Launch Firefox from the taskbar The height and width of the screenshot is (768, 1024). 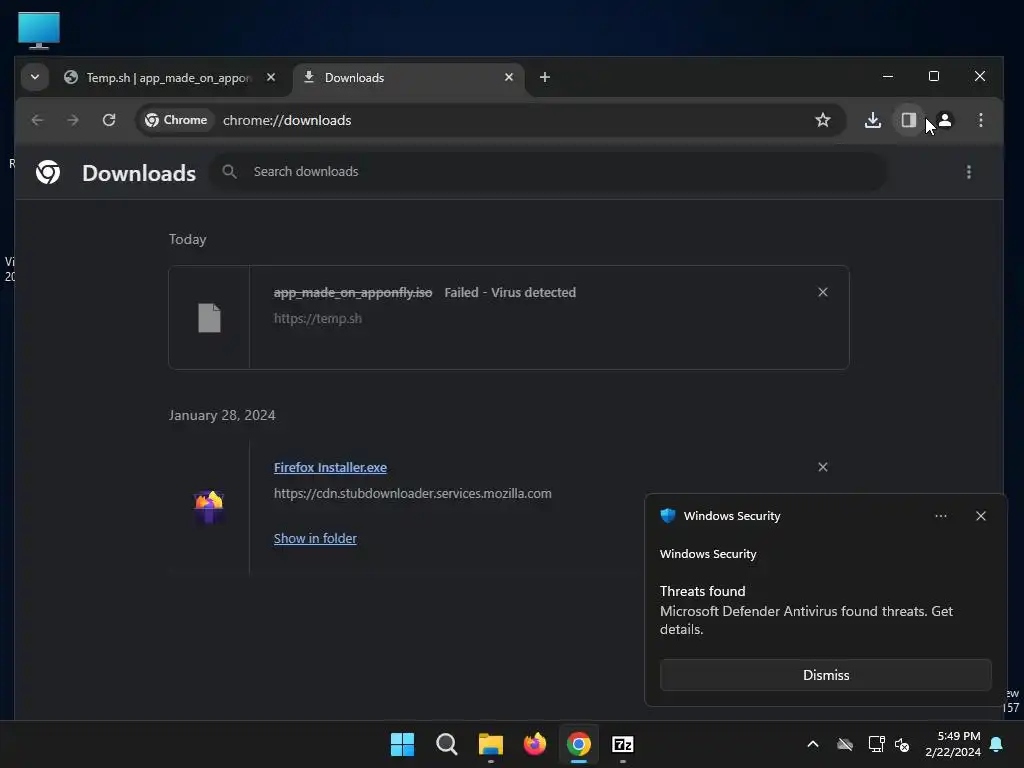tap(535, 744)
